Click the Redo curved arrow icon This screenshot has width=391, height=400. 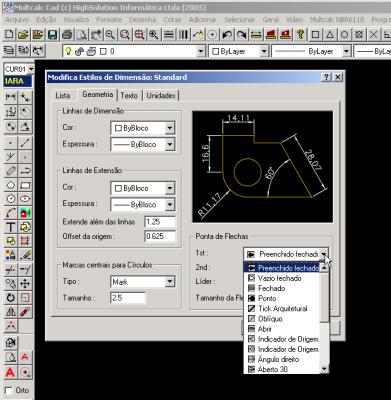[x=241, y=34]
